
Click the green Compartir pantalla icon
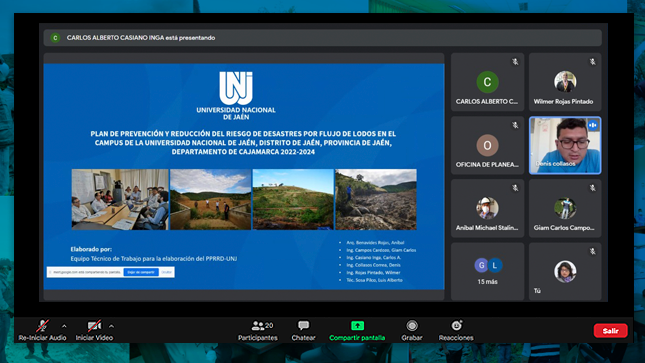357,326
